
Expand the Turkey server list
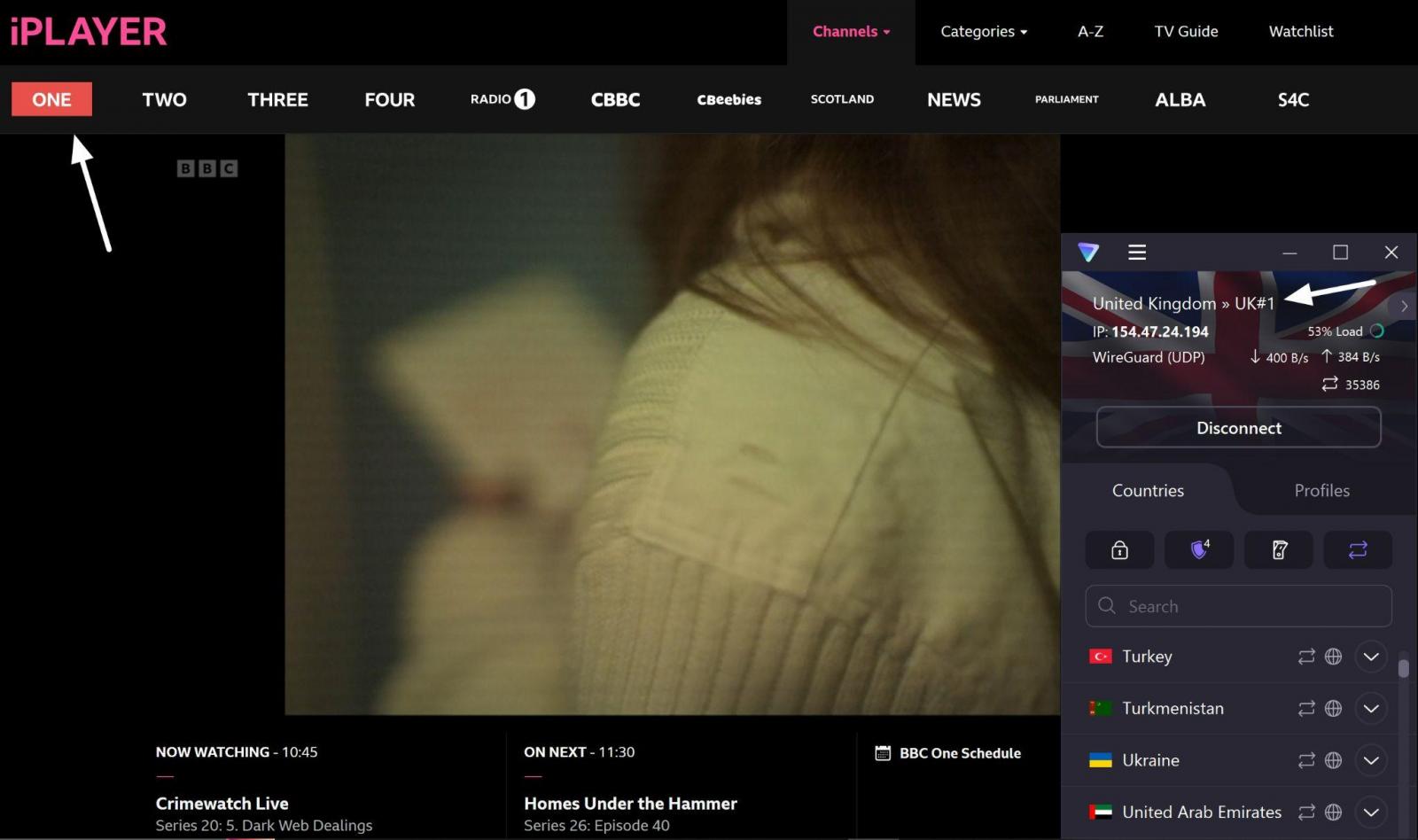tap(1371, 657)
